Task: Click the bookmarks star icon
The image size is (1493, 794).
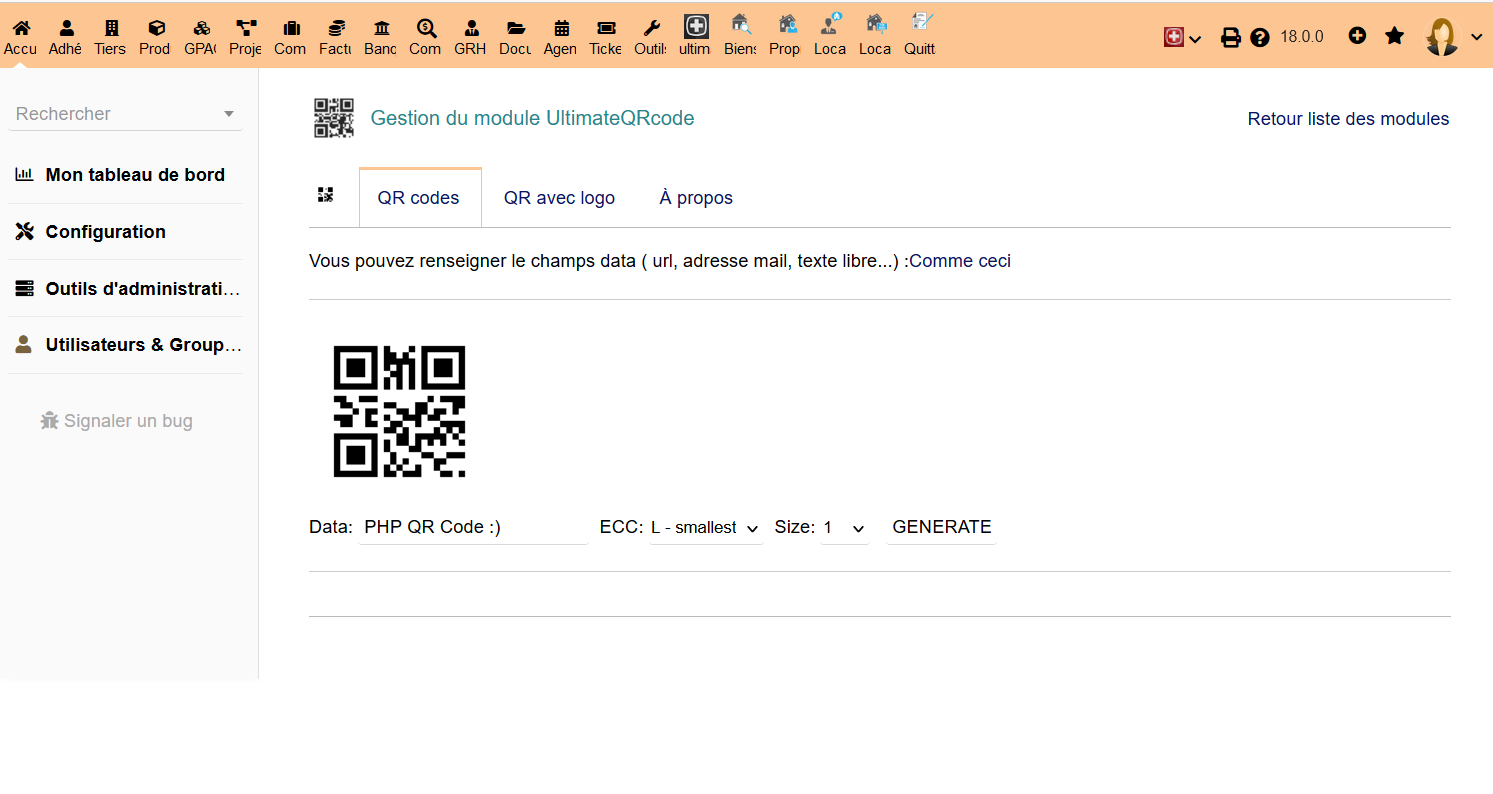Action: point(1394,36)
